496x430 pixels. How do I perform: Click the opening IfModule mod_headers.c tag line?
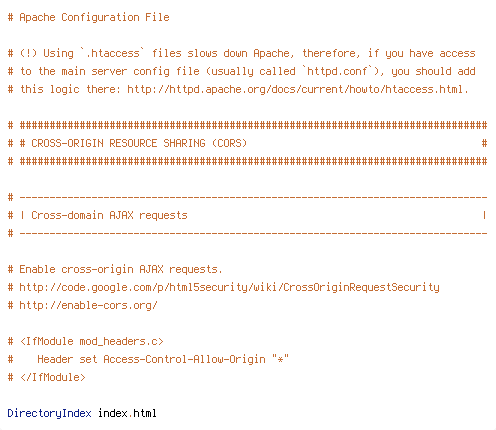click(86, 341)
